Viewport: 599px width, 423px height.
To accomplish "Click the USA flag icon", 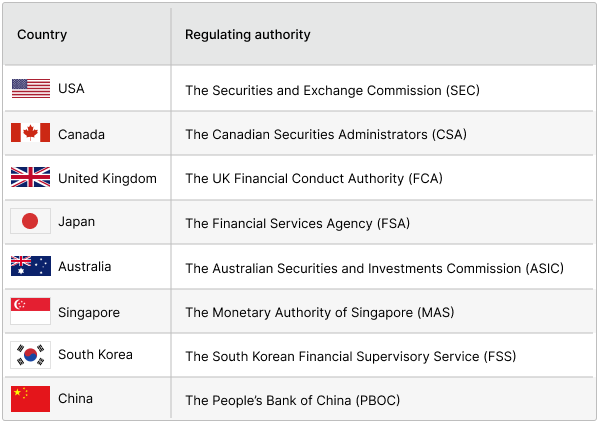I will pyautogui.click(x=31, y=88).
